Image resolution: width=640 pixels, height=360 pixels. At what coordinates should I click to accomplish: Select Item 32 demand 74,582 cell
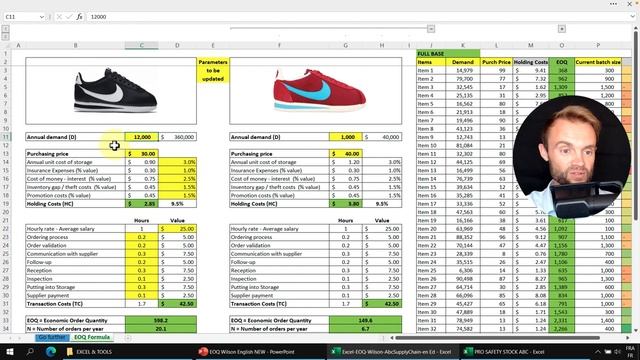463,329
